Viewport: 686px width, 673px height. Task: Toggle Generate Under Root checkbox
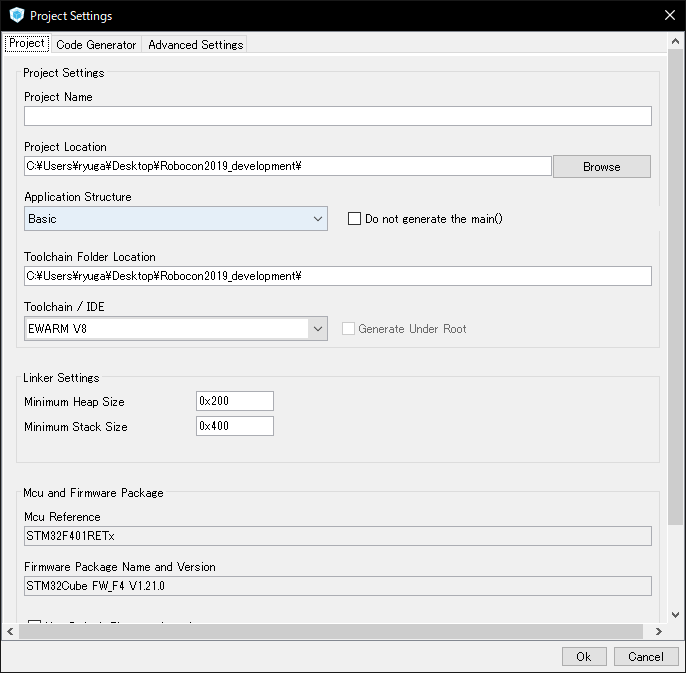[x=348, y=329]
